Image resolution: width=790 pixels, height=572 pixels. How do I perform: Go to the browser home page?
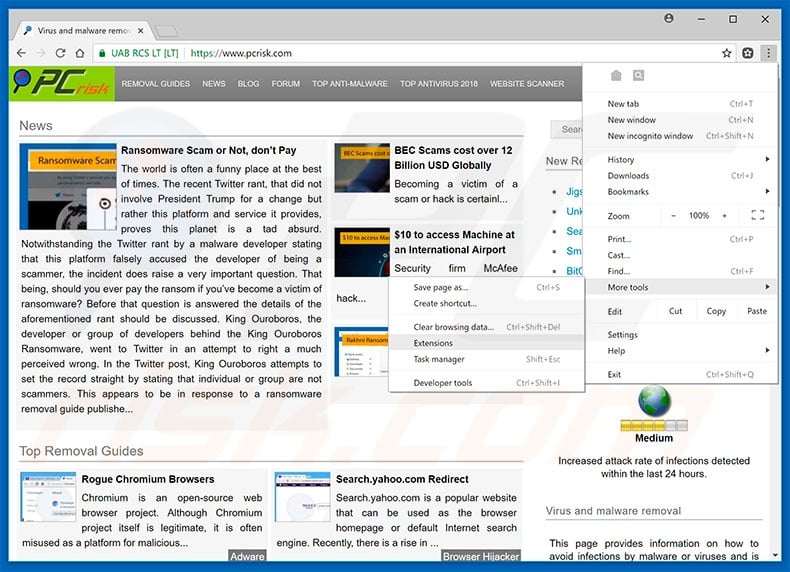point(80,53)
